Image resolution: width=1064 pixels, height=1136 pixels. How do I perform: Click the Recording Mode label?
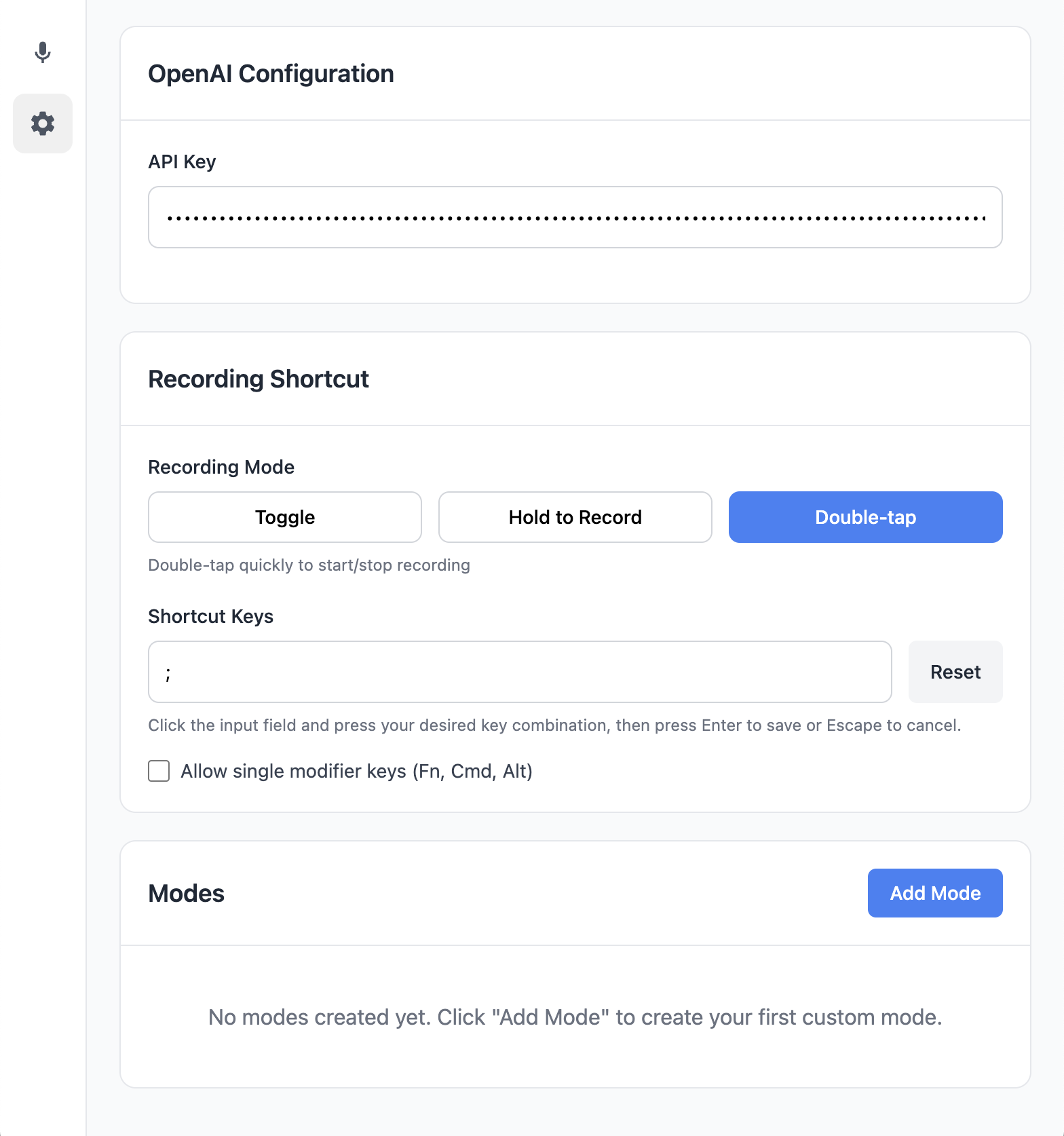(221, 467)
